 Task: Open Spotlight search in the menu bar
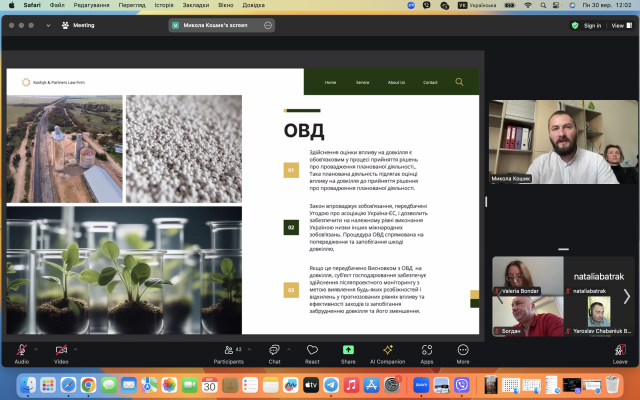543,5
